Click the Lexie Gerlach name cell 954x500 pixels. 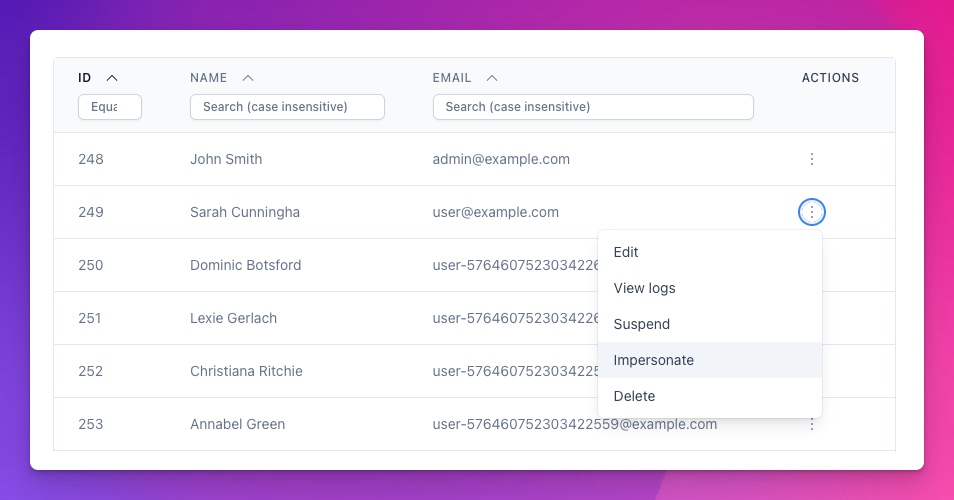(233, 318)
